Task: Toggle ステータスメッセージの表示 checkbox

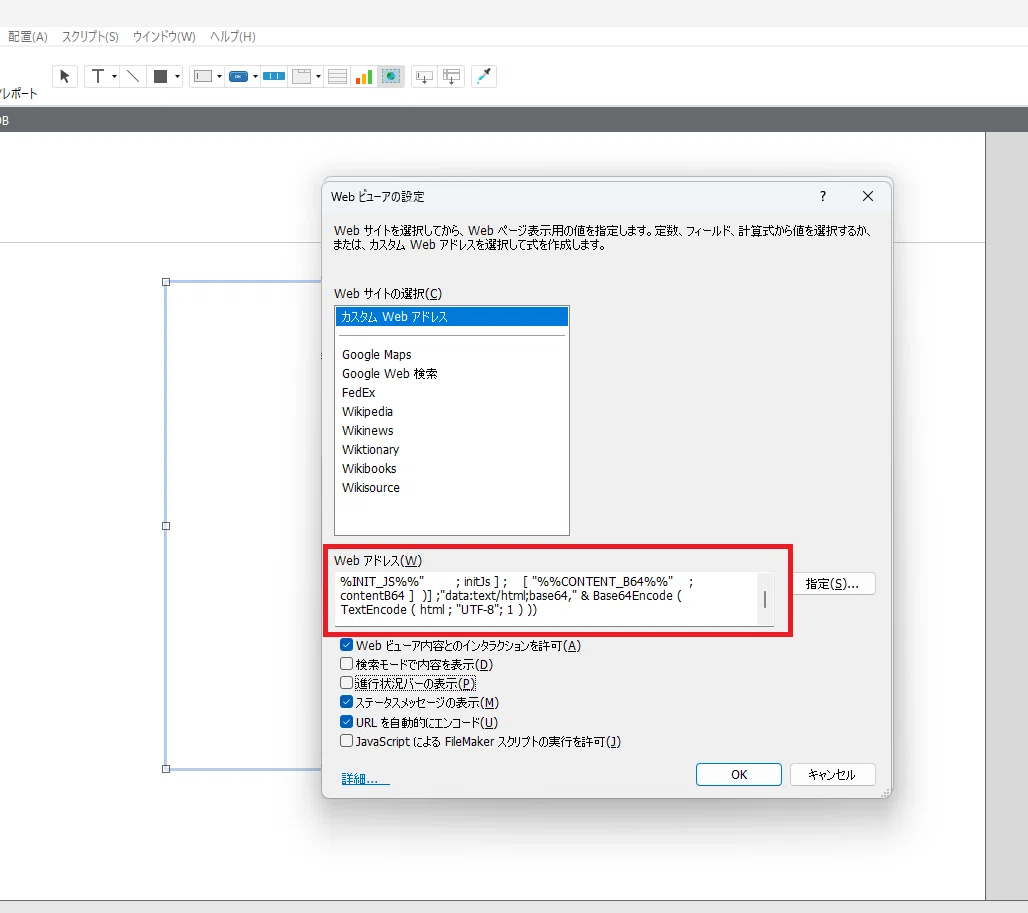Action: (x=346, y=703)
